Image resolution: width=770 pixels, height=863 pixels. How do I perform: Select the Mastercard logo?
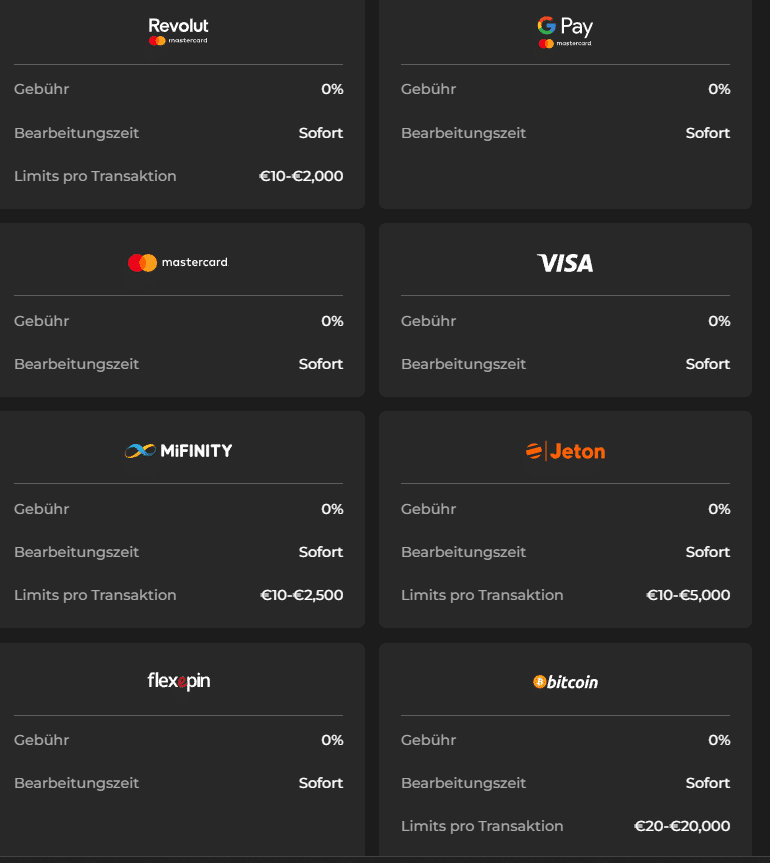(178, 263)
